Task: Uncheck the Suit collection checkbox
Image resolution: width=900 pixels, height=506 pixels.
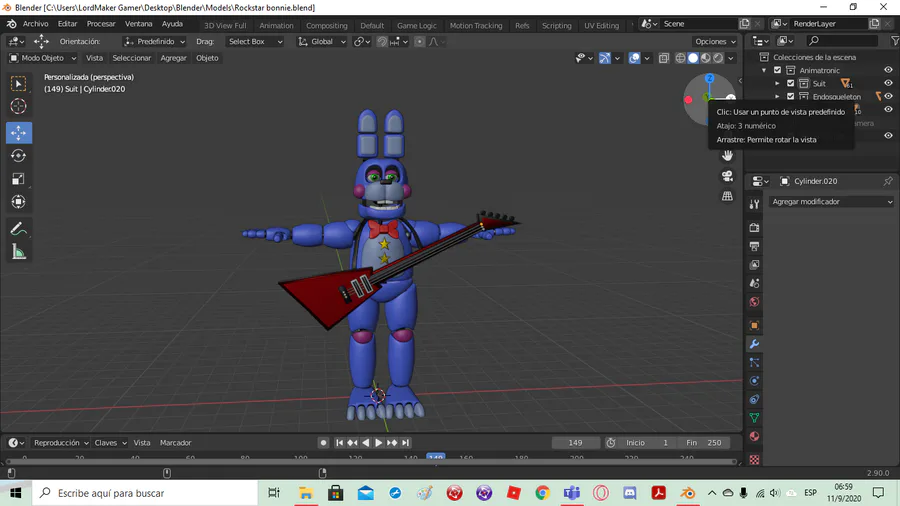Action: [790, 83]
